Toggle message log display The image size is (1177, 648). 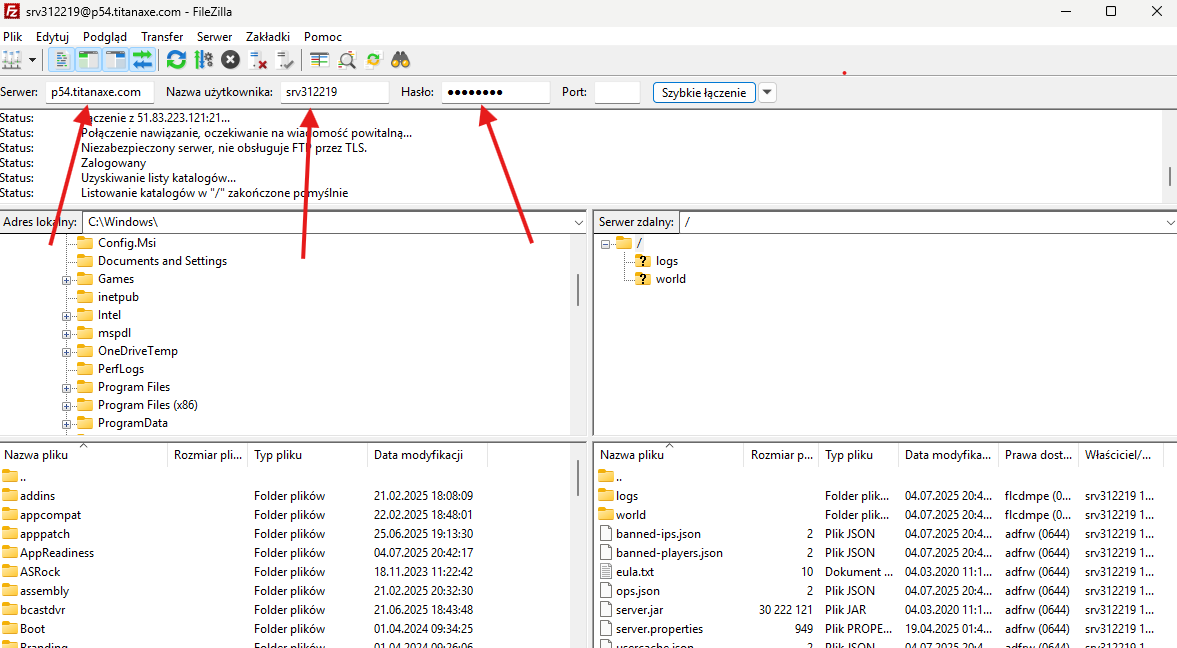(x=61, y=60)
